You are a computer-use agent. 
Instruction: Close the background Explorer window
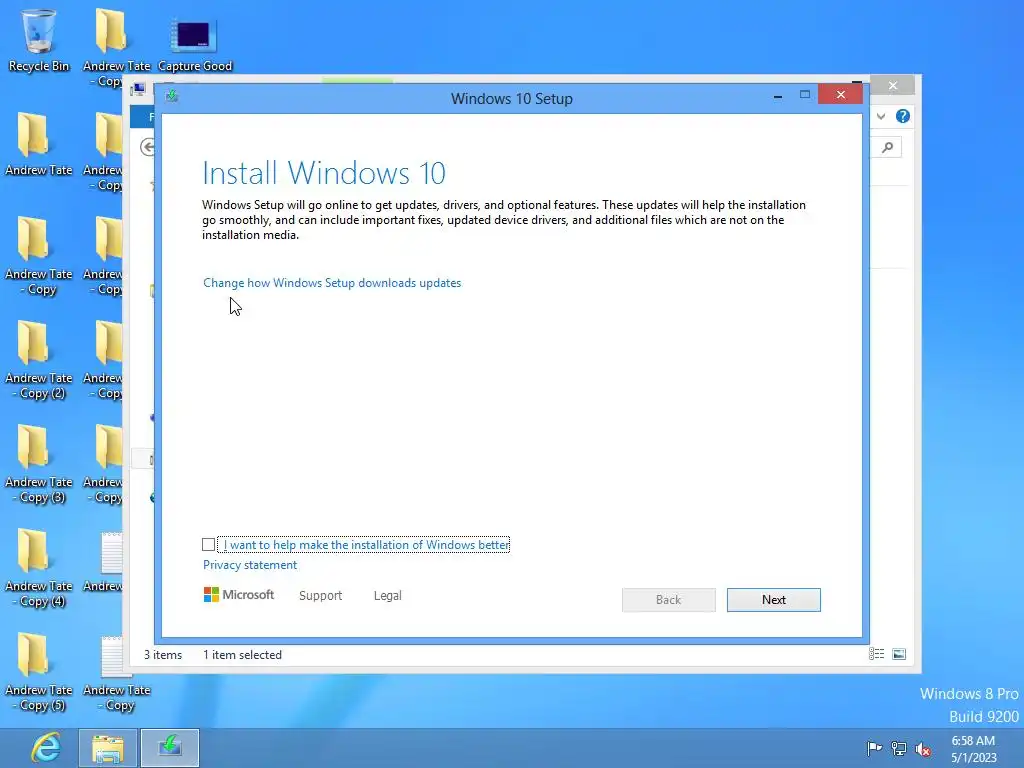tap(893, 86)
